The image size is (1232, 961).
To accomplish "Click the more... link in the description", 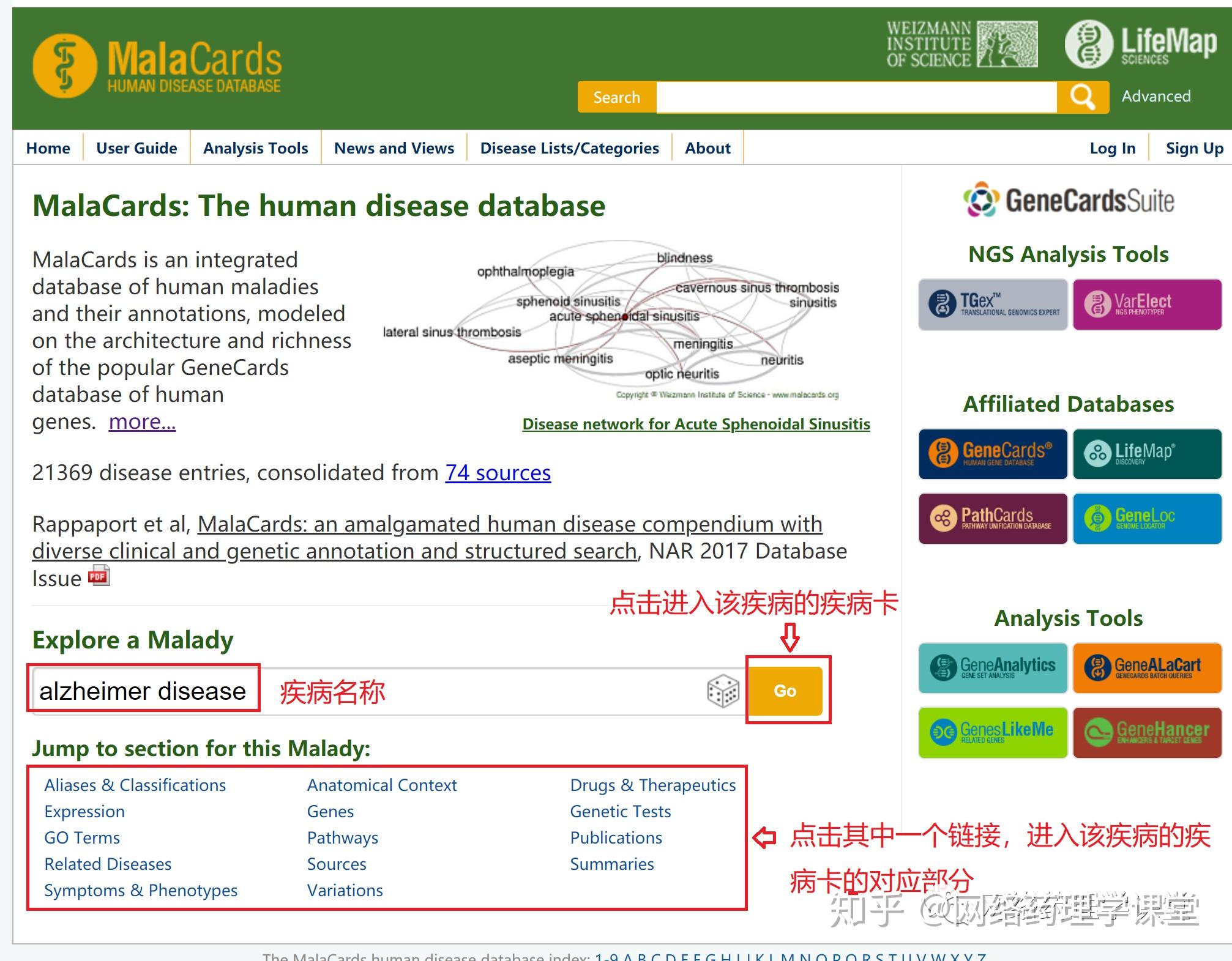I will (141, 421).
